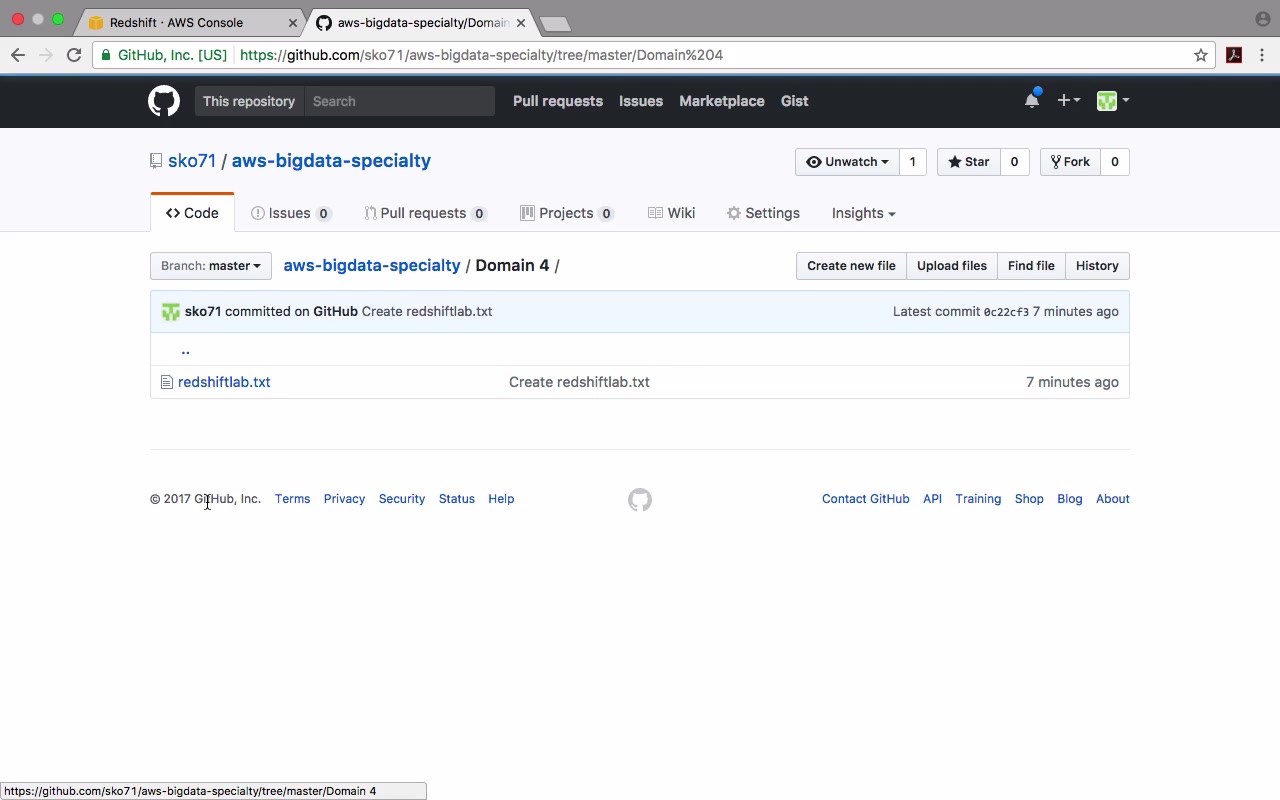
Task: Click the footer GitHub logo mark
Action: click(640, 499)
